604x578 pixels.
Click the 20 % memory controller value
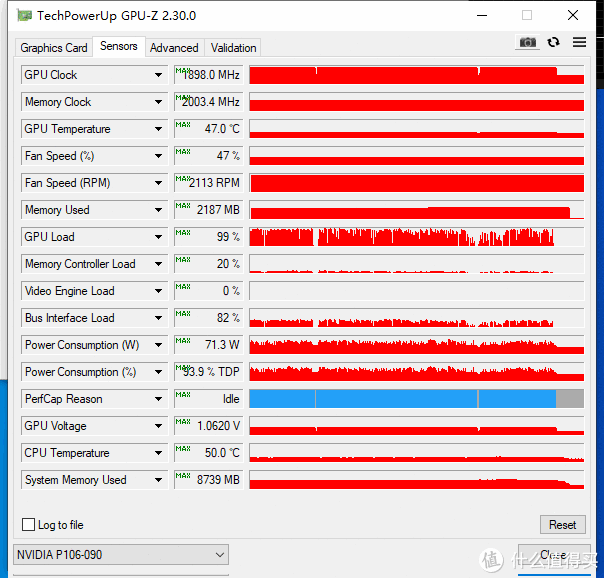208,264
